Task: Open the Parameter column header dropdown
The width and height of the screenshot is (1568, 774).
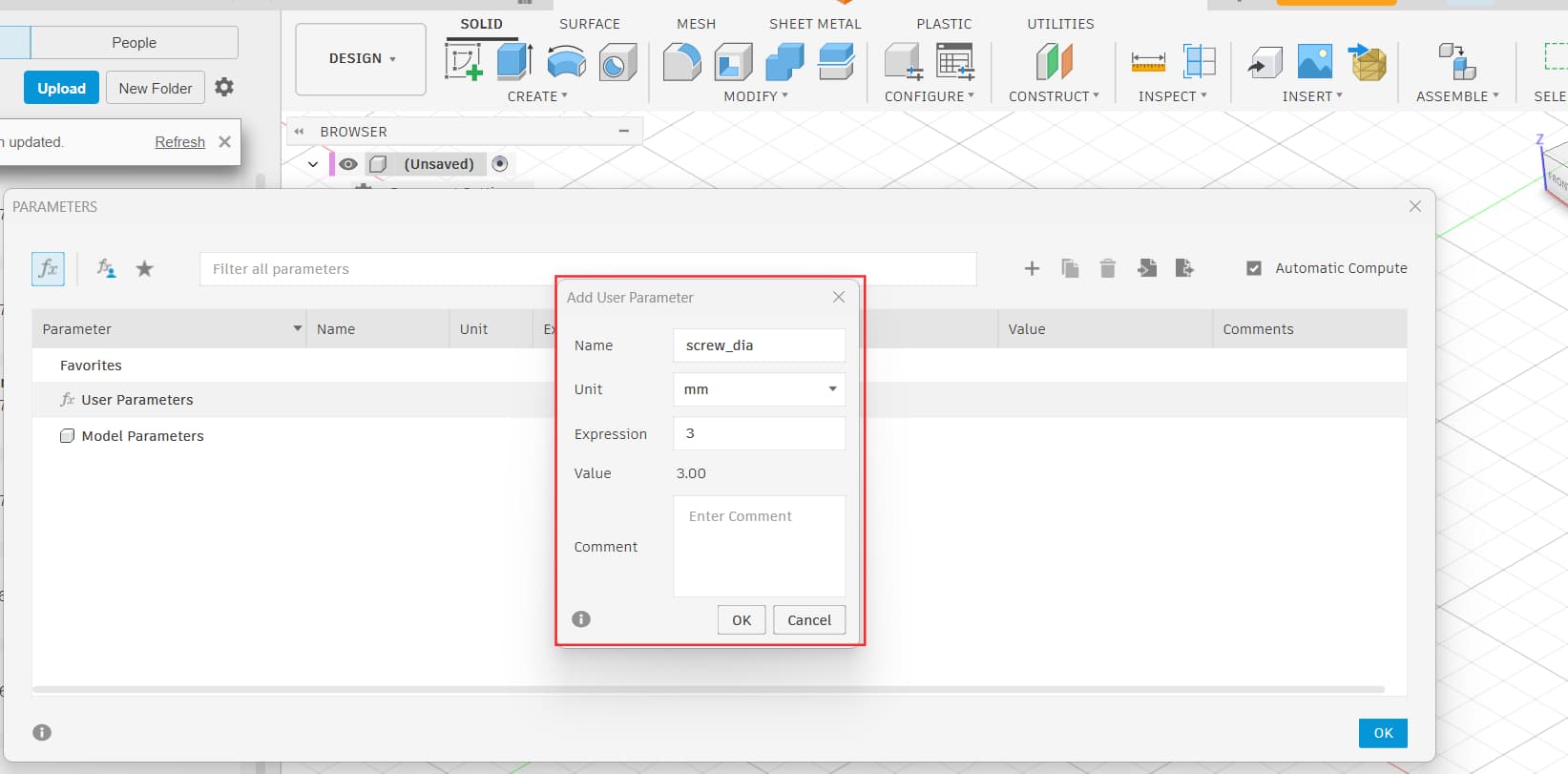Action: (x=297, y=329)
